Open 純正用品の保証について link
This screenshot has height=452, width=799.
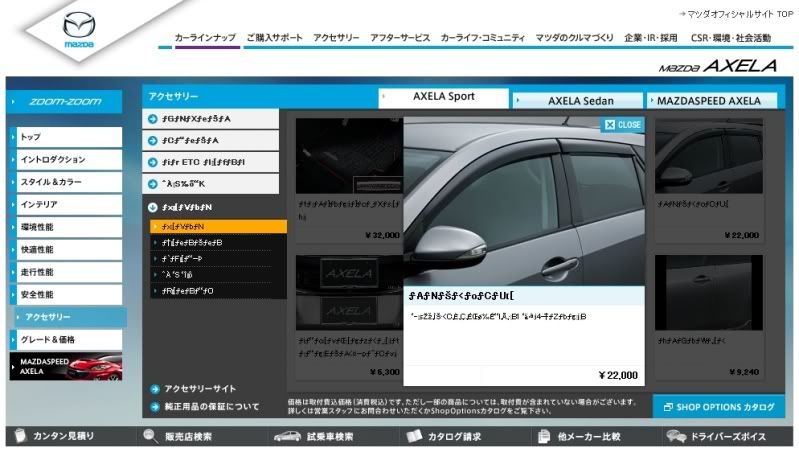tap(211, 407)
